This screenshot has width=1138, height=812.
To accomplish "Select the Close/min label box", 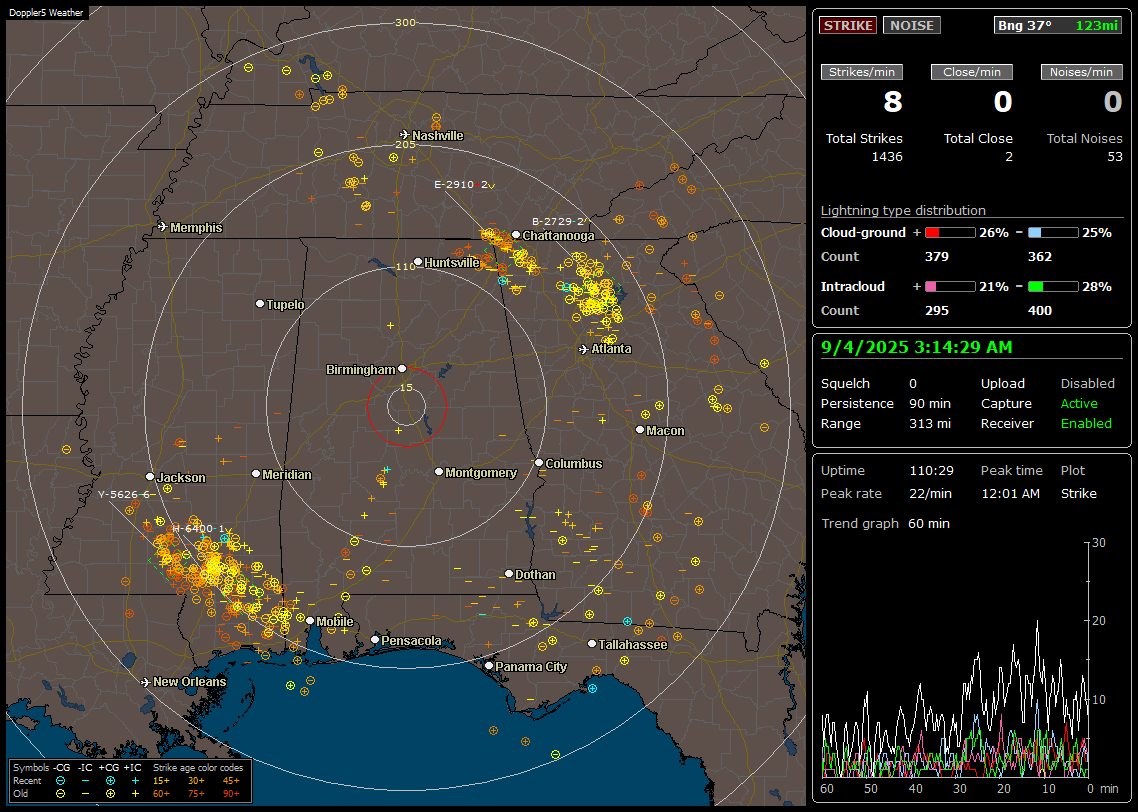I will pyautogui.click(x=972, y=72).
